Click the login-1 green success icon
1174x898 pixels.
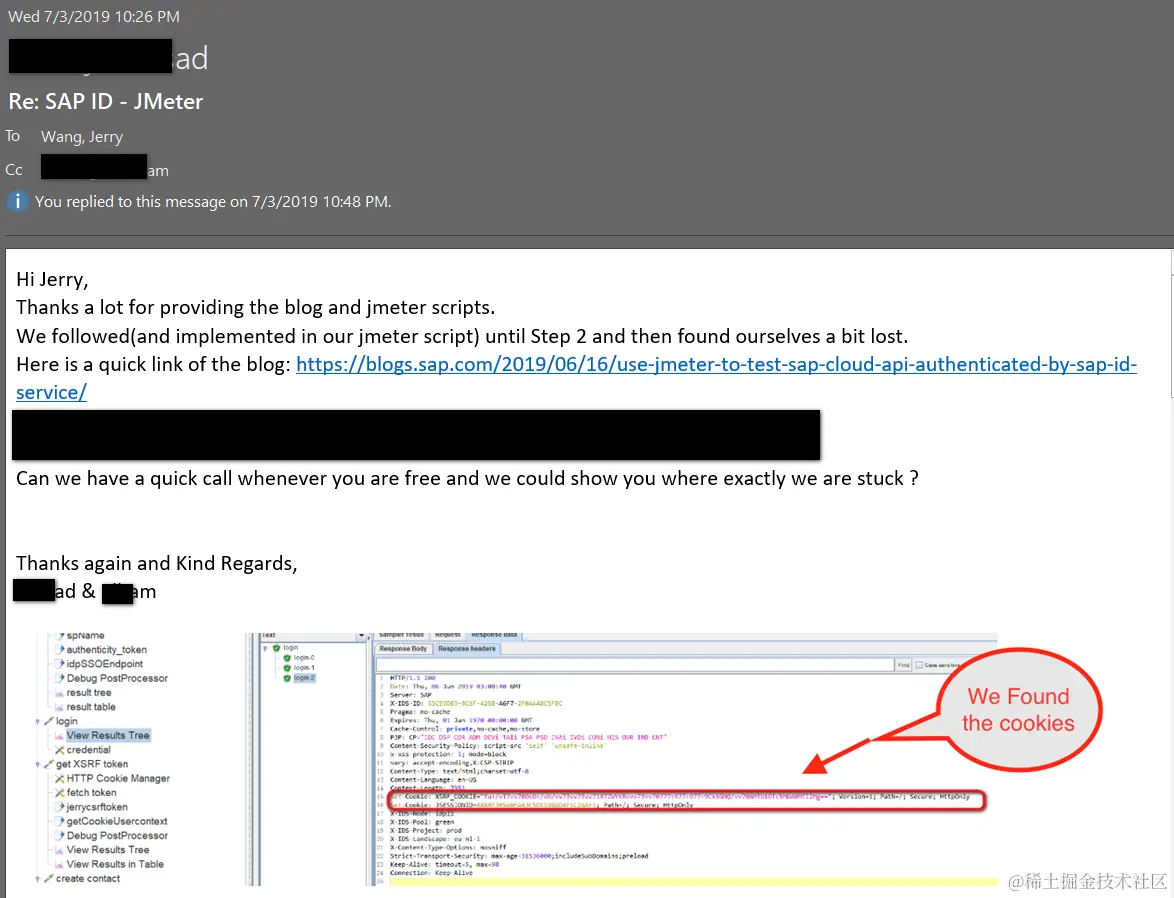(287, 667)
